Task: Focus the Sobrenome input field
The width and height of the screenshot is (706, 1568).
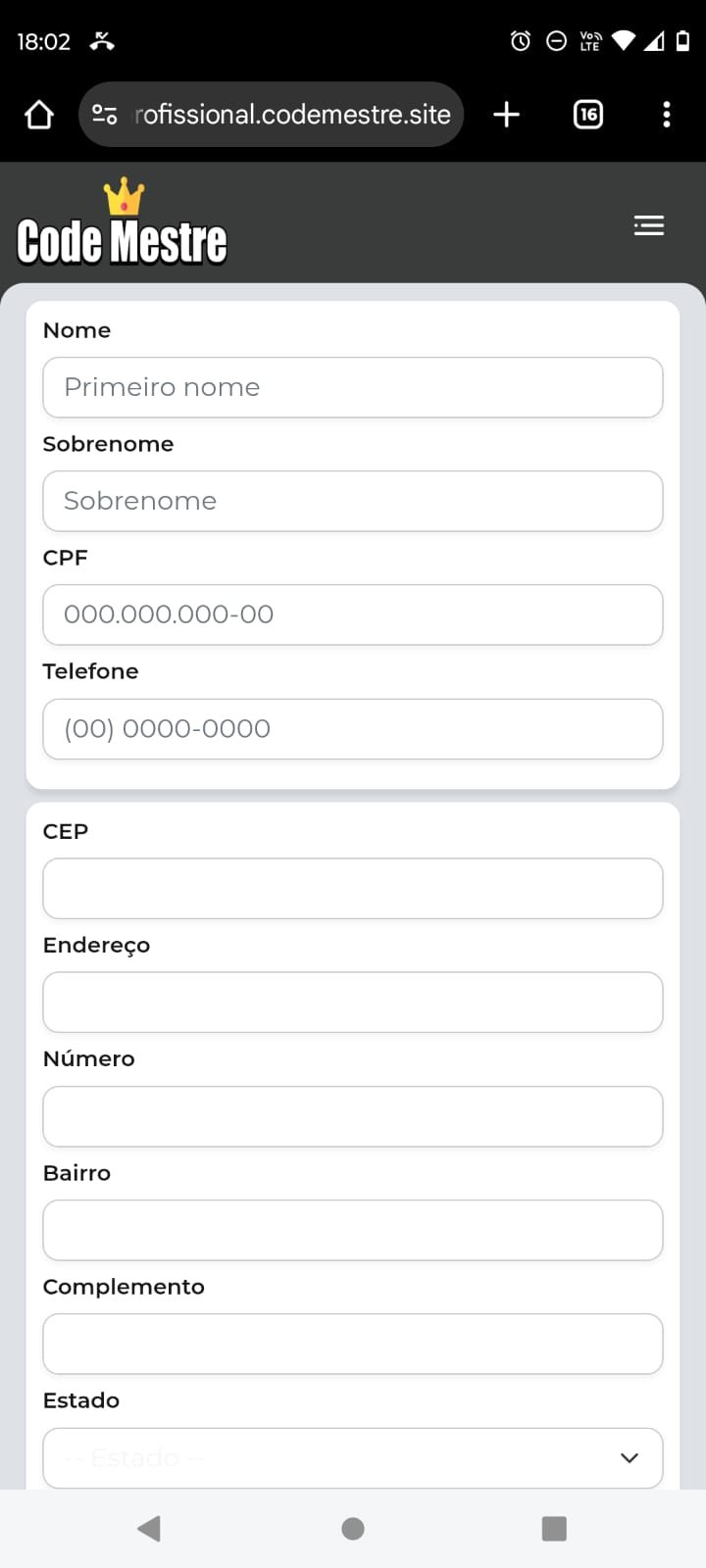Action: pyautogui.click(x=353, y=501)
